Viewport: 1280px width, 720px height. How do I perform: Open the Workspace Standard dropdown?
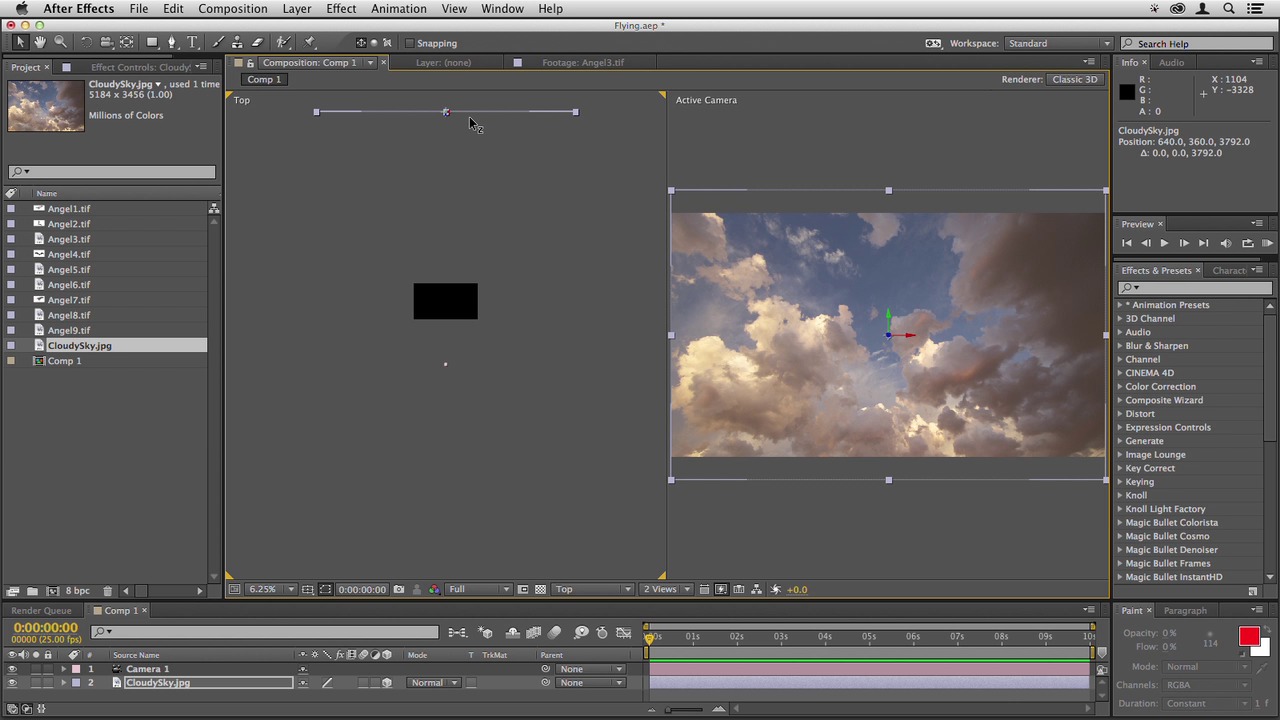pos(1059,43)
